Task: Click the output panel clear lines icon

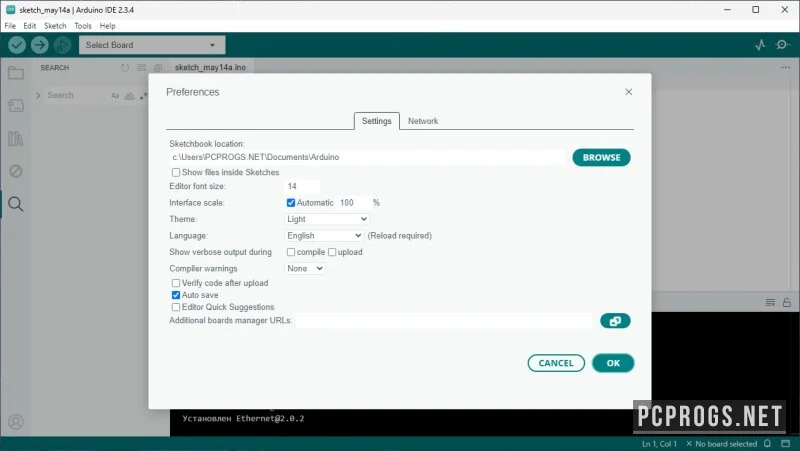Action: pos(770,303)
